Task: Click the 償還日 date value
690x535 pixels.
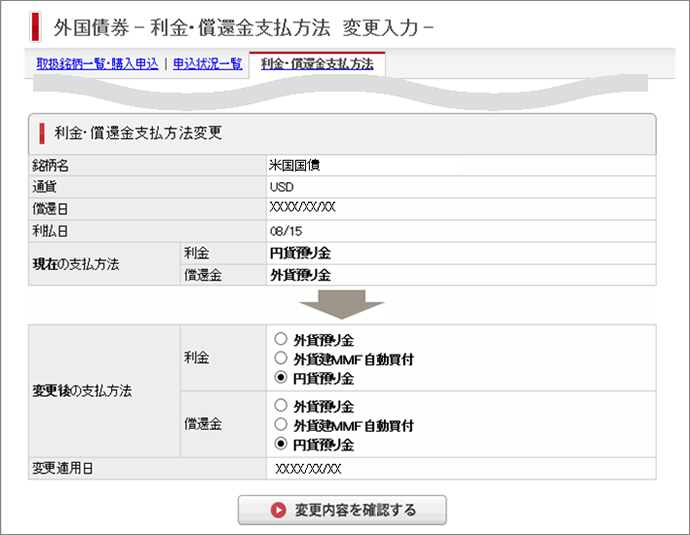Action: tap(302, 209)
